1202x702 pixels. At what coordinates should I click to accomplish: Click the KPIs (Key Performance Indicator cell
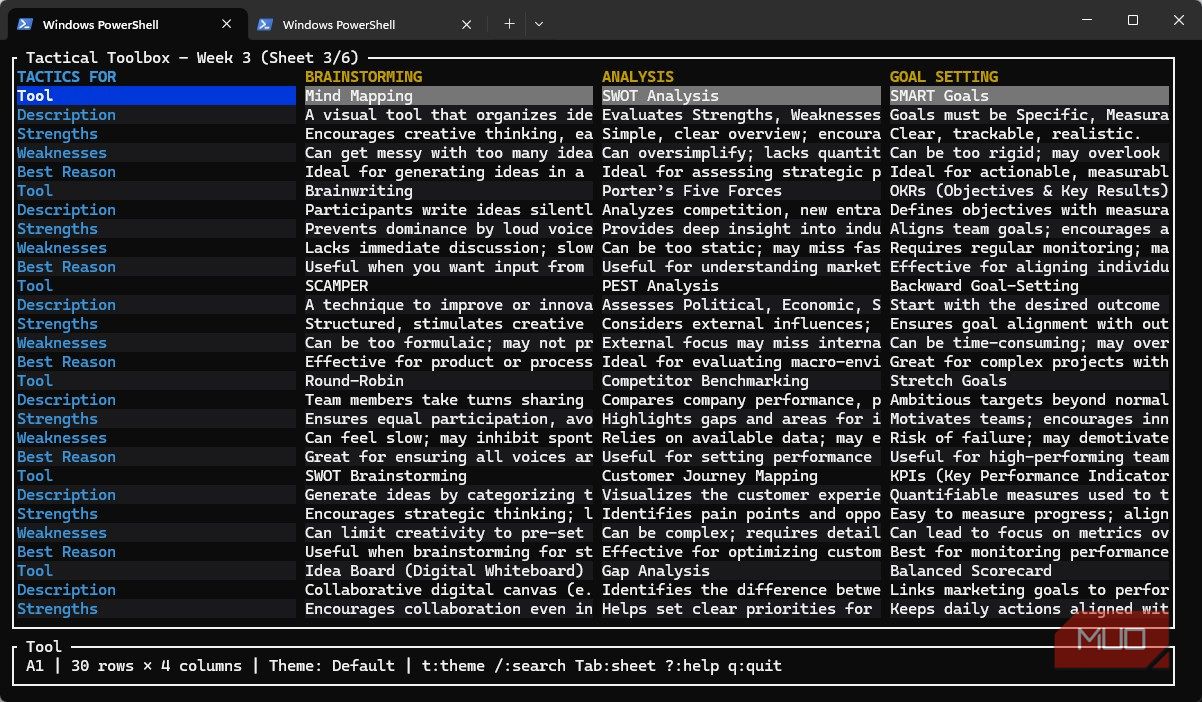pos(1029,476)
